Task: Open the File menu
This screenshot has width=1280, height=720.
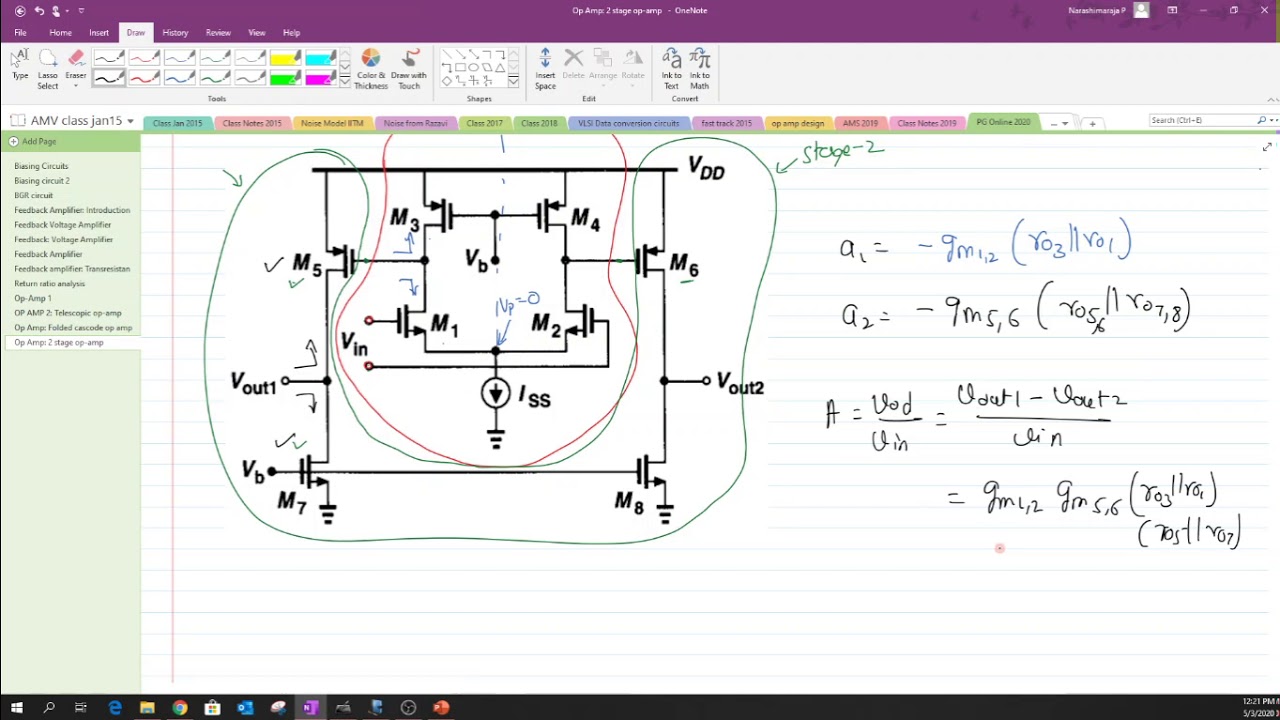Action: pos(20,33)
